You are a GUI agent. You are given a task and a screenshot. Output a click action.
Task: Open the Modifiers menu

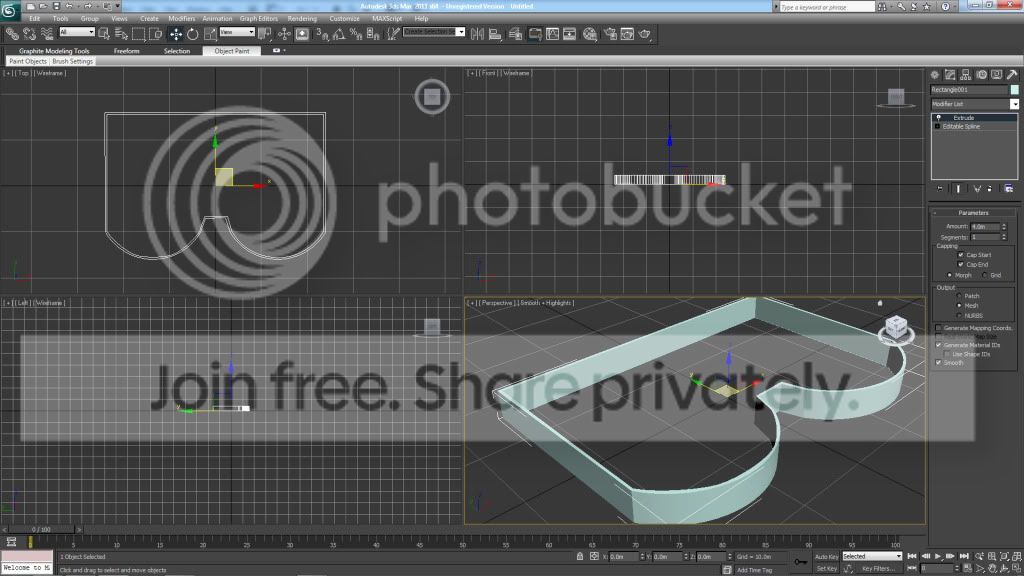point(182,18)
